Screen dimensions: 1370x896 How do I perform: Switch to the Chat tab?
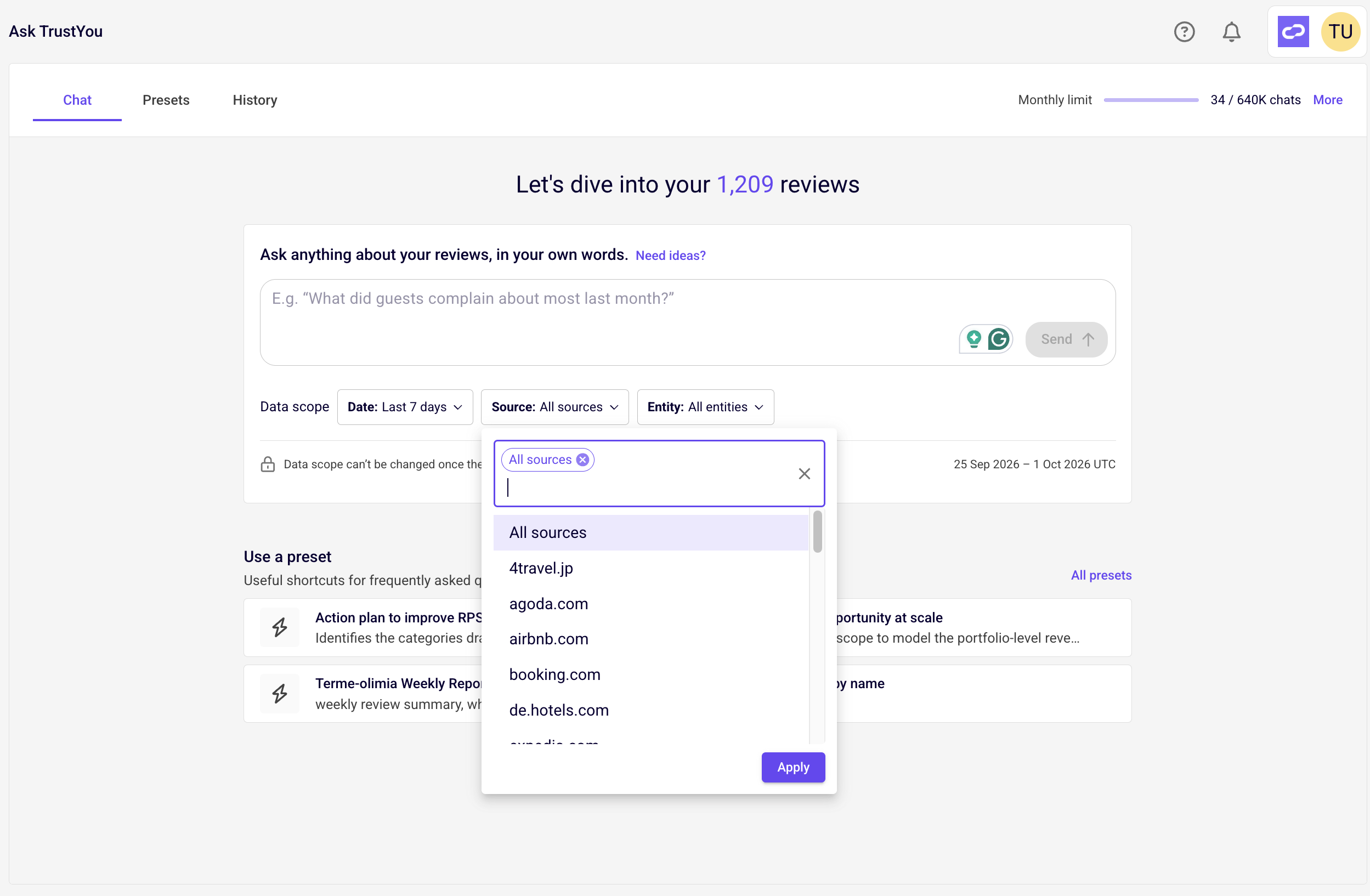coord(77,100)
